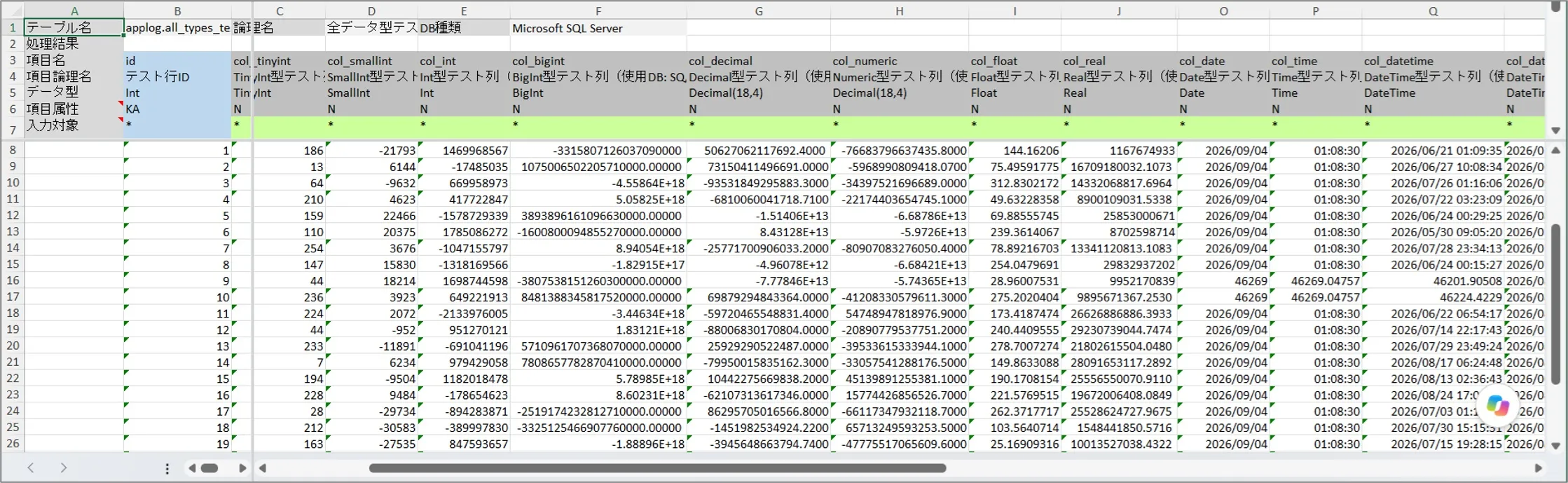
Task: Open the Copilot floating icon
Action: tap(1497, 405)
